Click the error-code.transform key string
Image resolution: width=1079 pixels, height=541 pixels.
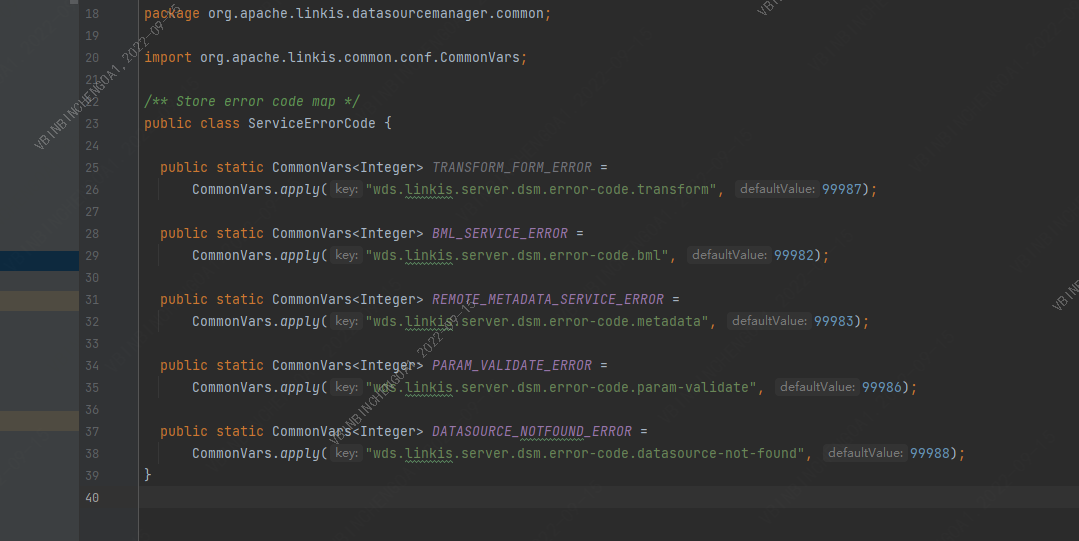(541, 189)
